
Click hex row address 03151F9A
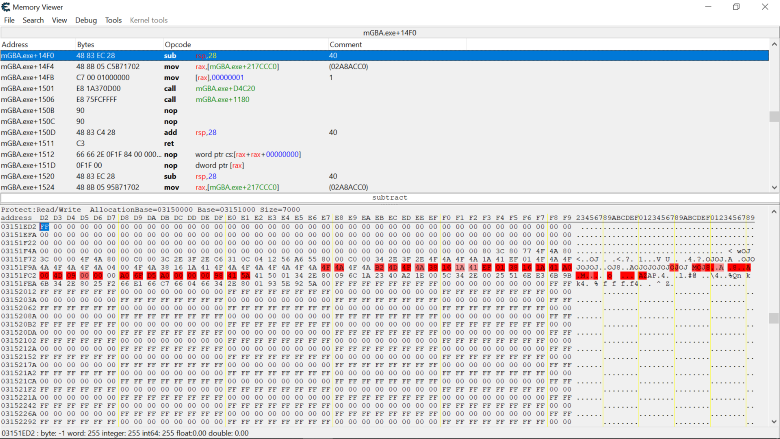18,267
